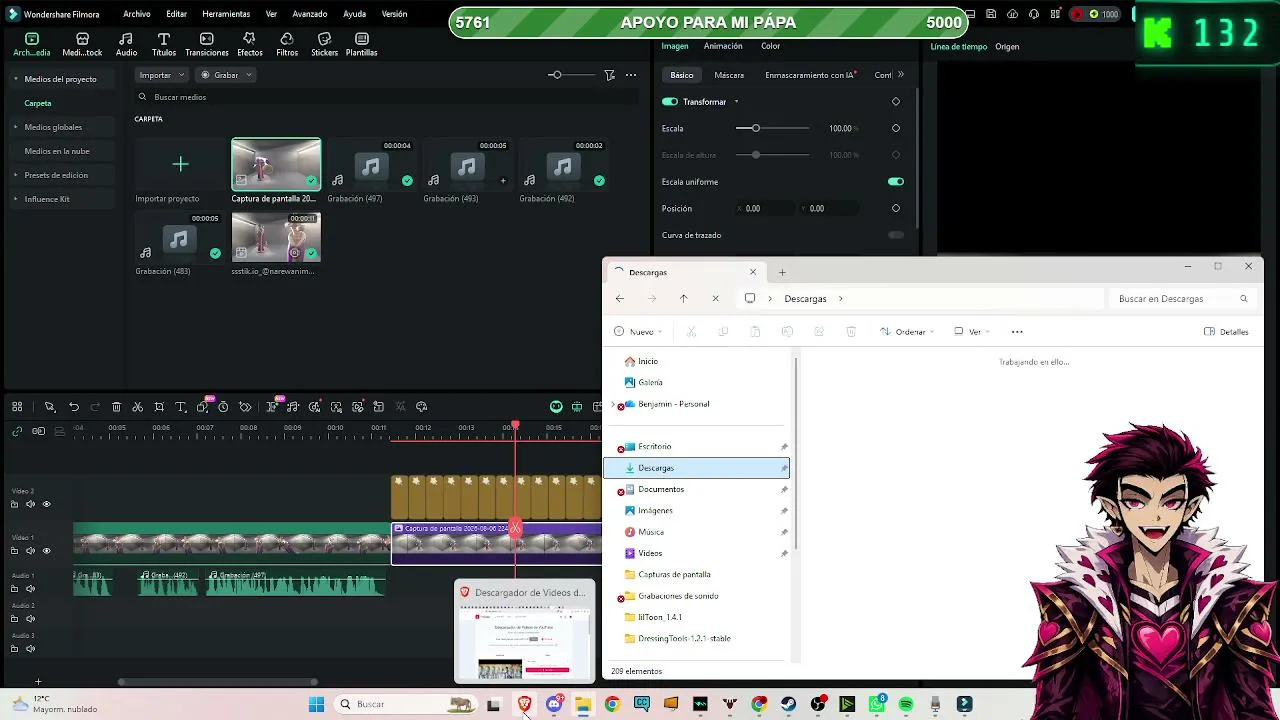Screen dimensions: 1280x720
Task: Expand Medios del proyecto tree
Action: point(16,79)
